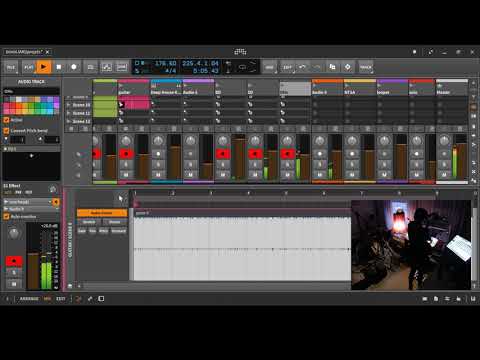This screenshot has width=480, height=360.
Task: Click the rectangle panel icon in bottom bar
Action: click(x=101, y=299)
